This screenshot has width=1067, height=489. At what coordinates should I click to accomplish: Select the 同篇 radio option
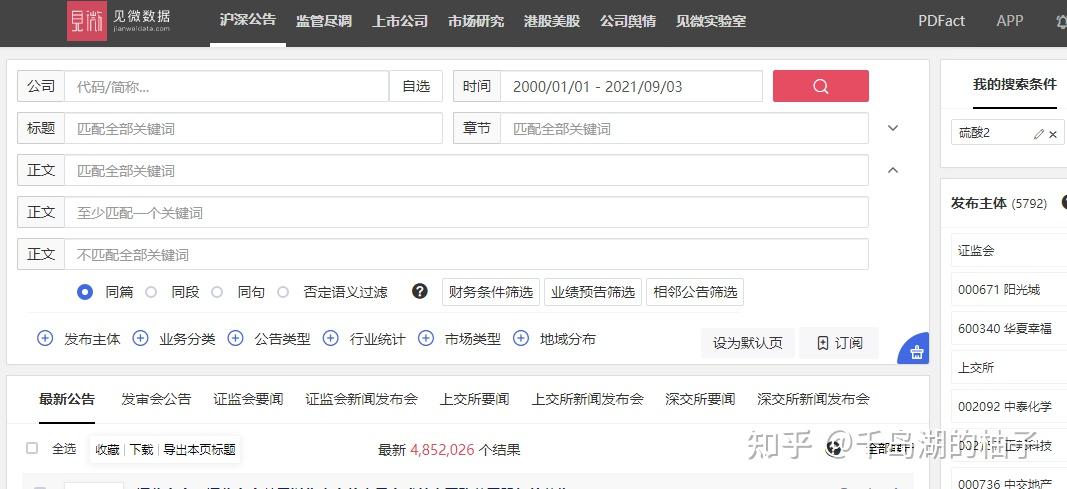click(x=85, y=292)
